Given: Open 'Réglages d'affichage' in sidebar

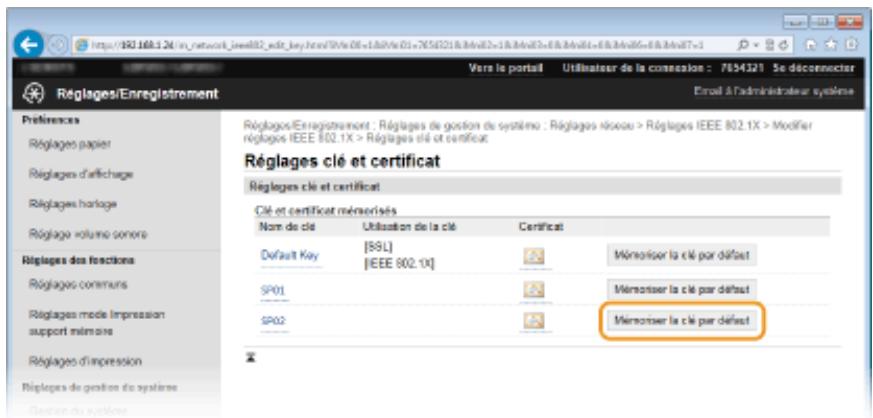Looking at the screenshot, I should tap(81, 174).
